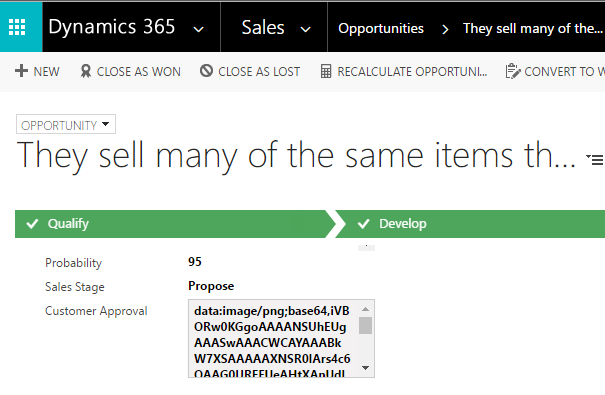Click inside the Customer Approval text box
Screen dimensions: 605x395
[273, 338]
